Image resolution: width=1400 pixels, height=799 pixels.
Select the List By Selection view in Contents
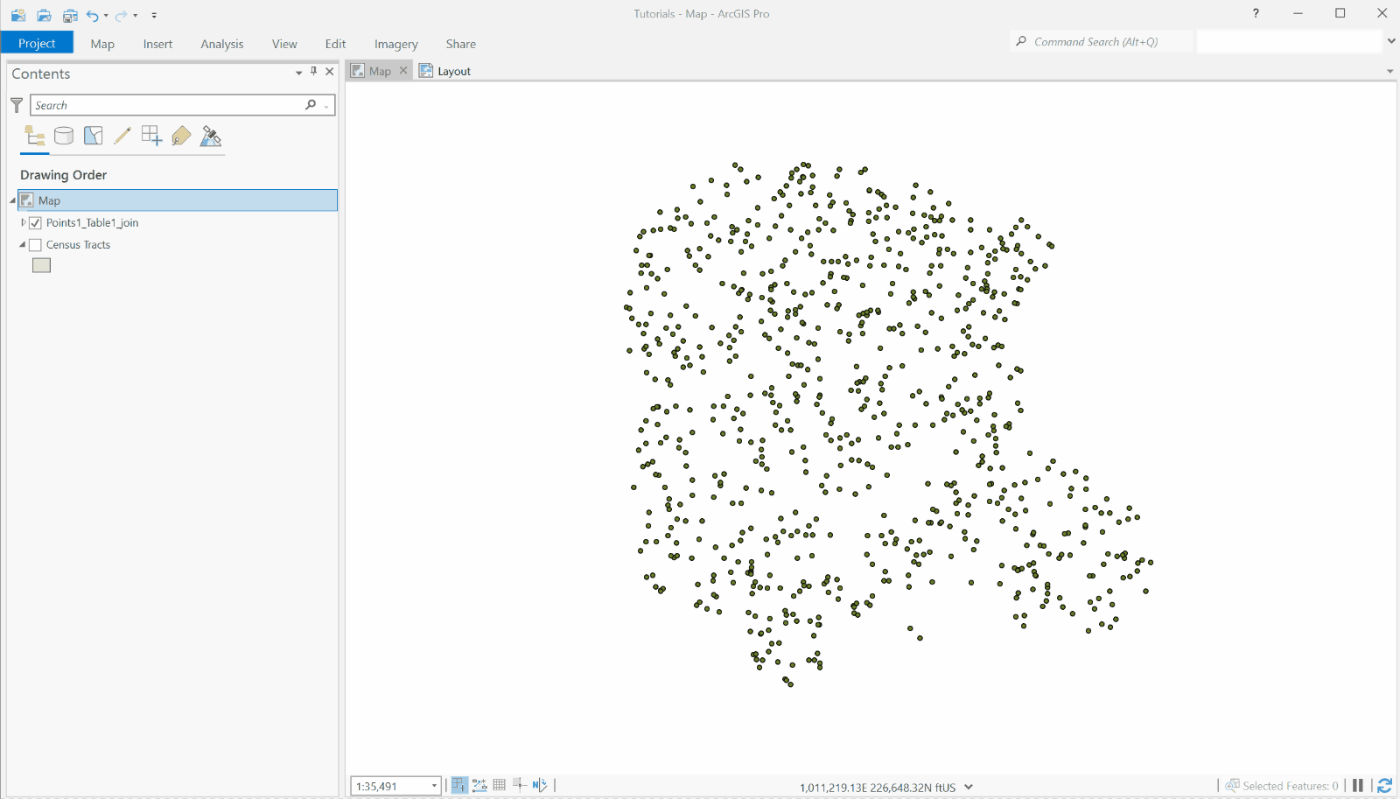click(93, 135)
